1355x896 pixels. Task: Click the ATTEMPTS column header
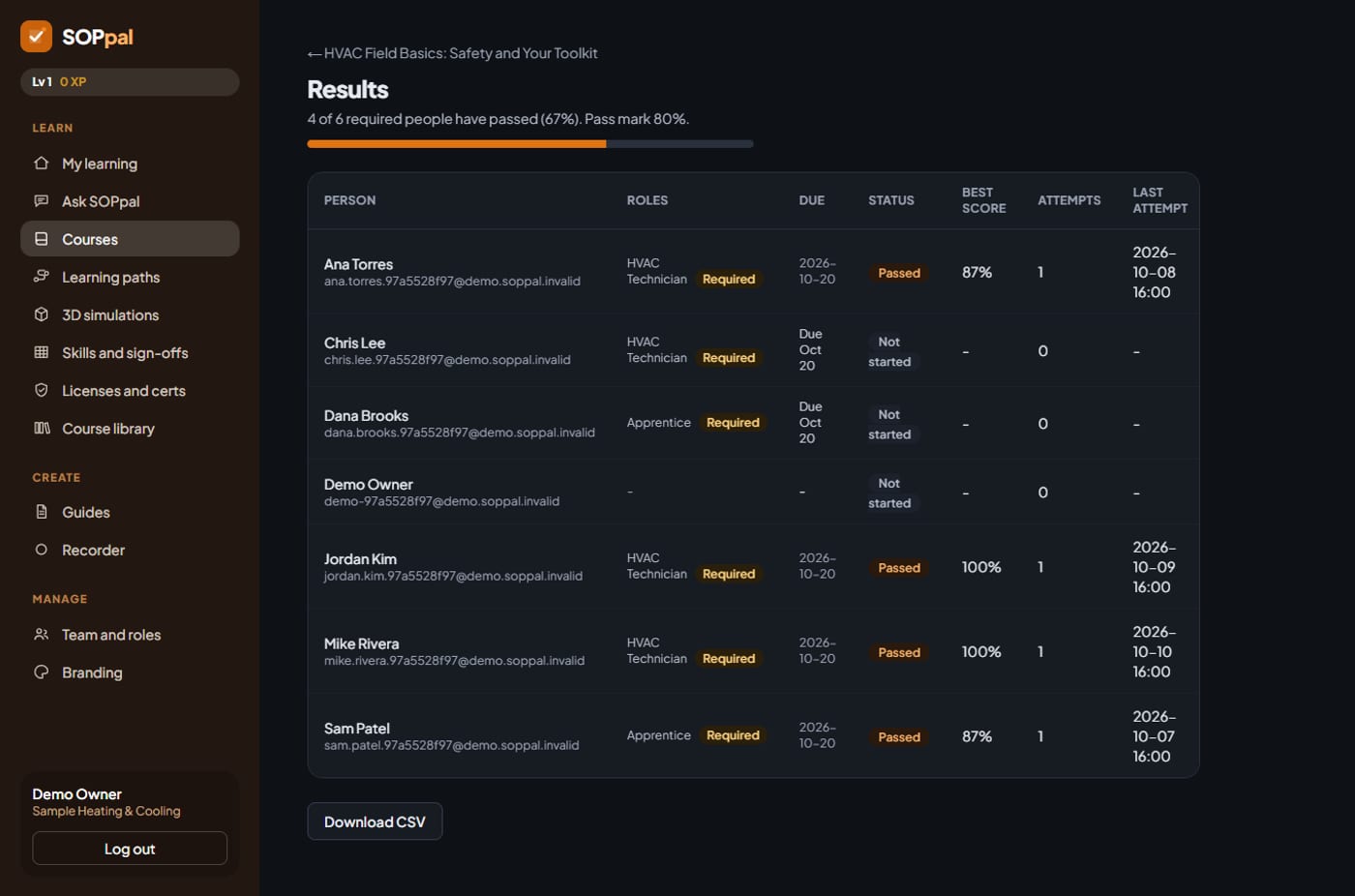[1069, 200]
